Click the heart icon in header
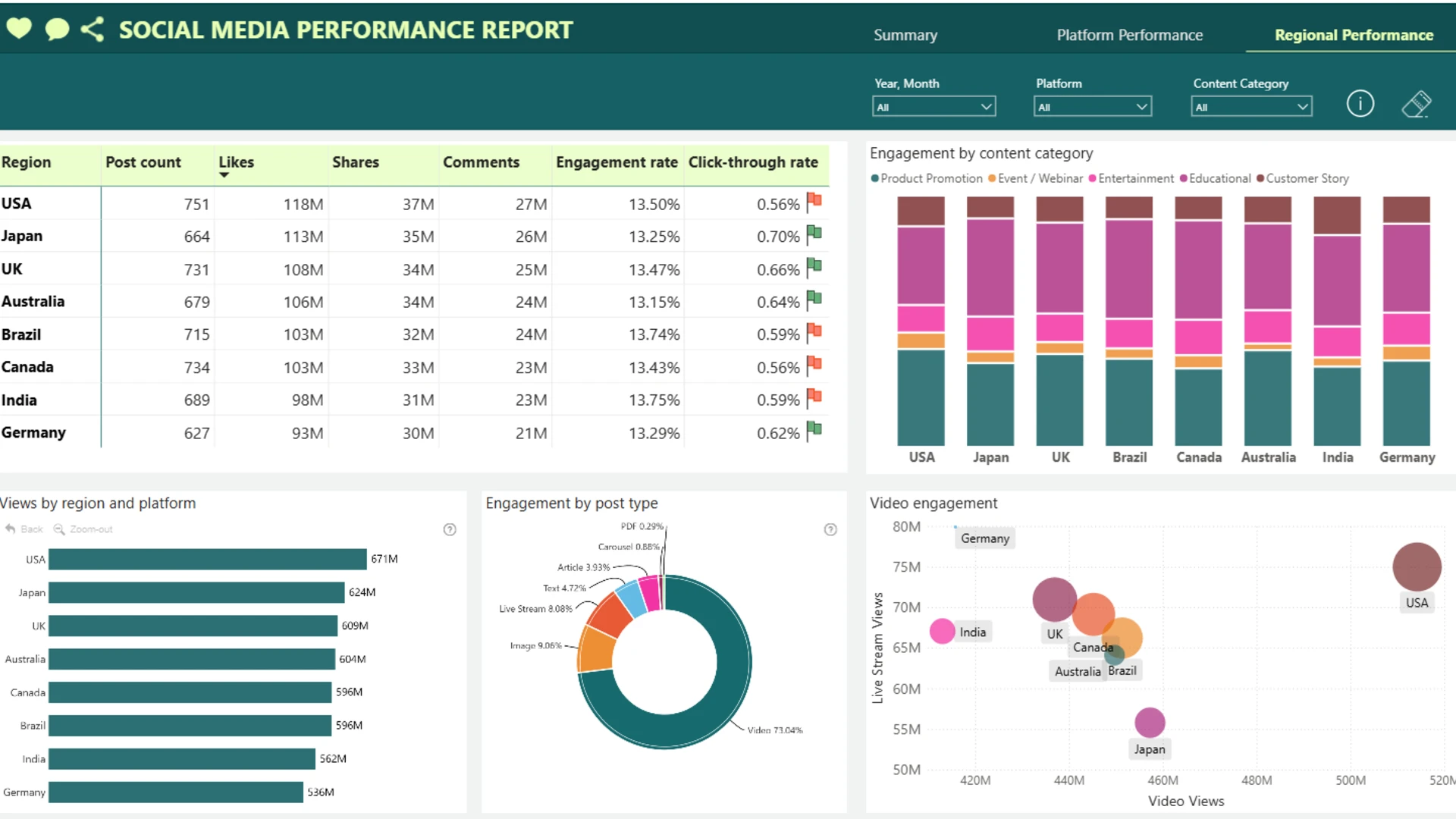Image resolution: width=1456 pixels, height=819 pixels. (19, 29)
